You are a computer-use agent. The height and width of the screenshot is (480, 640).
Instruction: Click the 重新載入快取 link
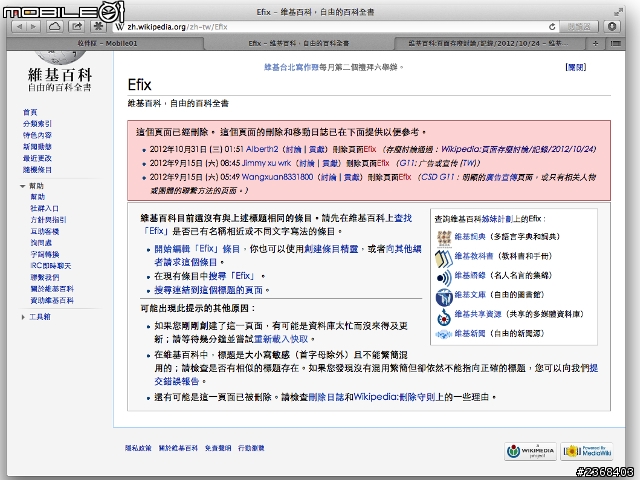click(x=281, y=339)
